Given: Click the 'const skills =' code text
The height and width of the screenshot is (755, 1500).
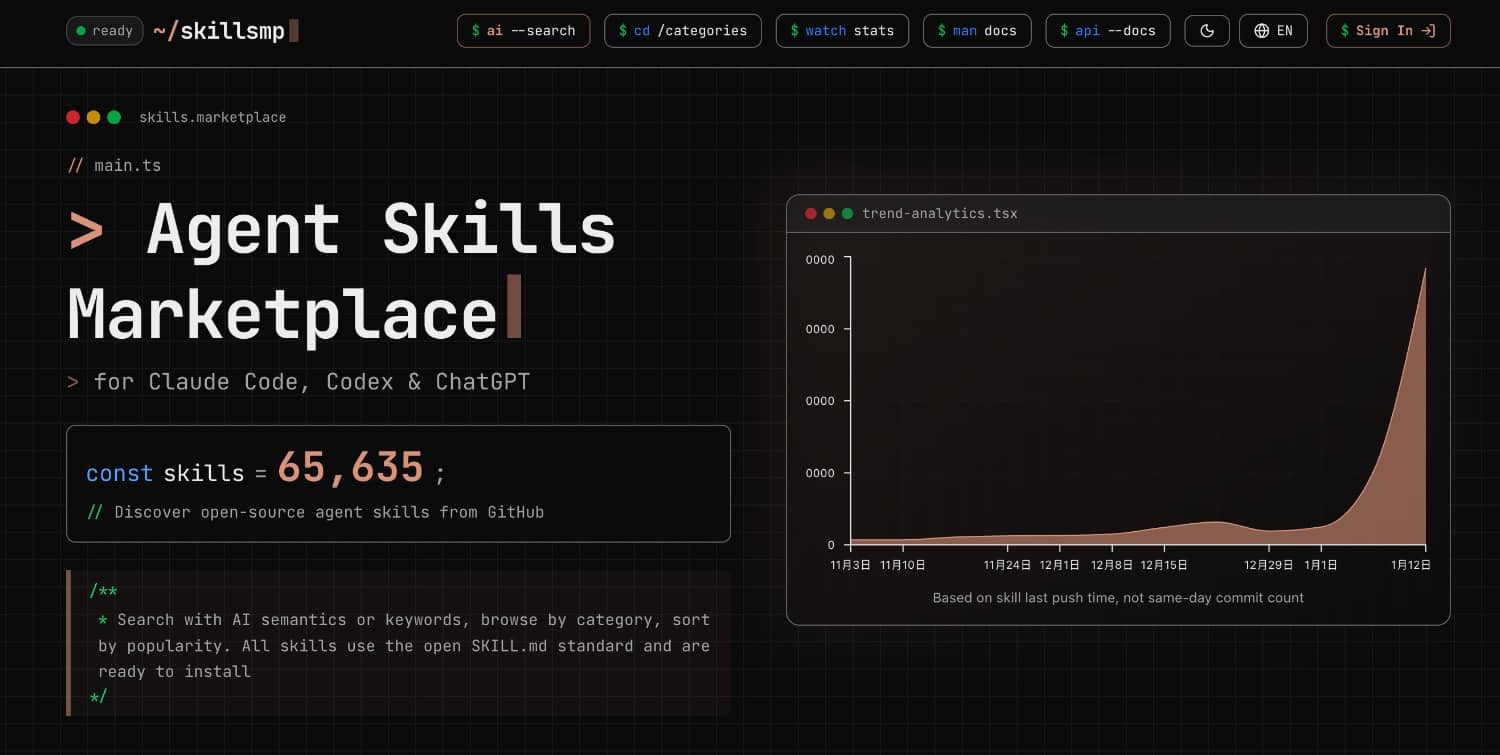Looking at the screenshot, I should click(176, 473).
